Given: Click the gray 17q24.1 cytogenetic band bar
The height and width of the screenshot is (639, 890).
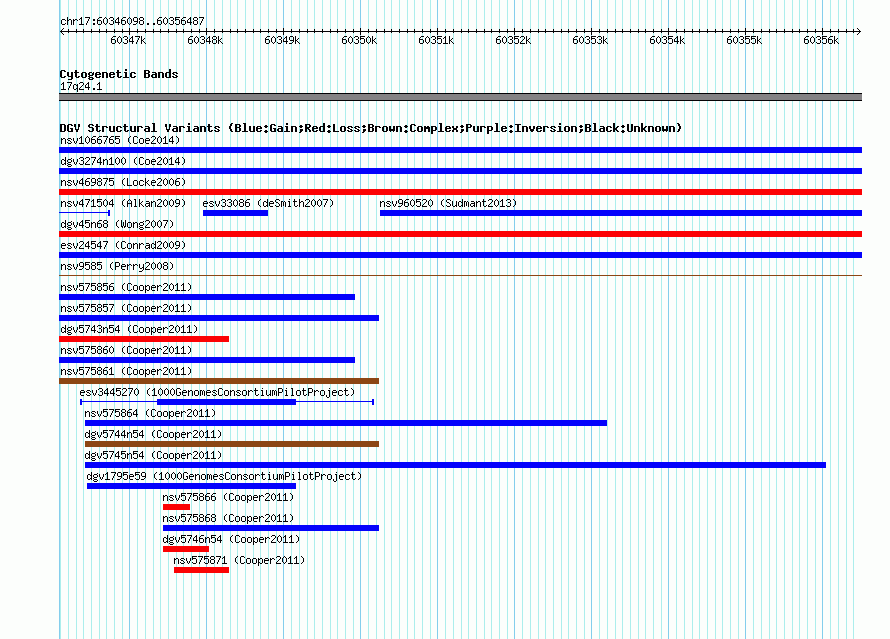Looking at the screenshot, I should (460, 97).
